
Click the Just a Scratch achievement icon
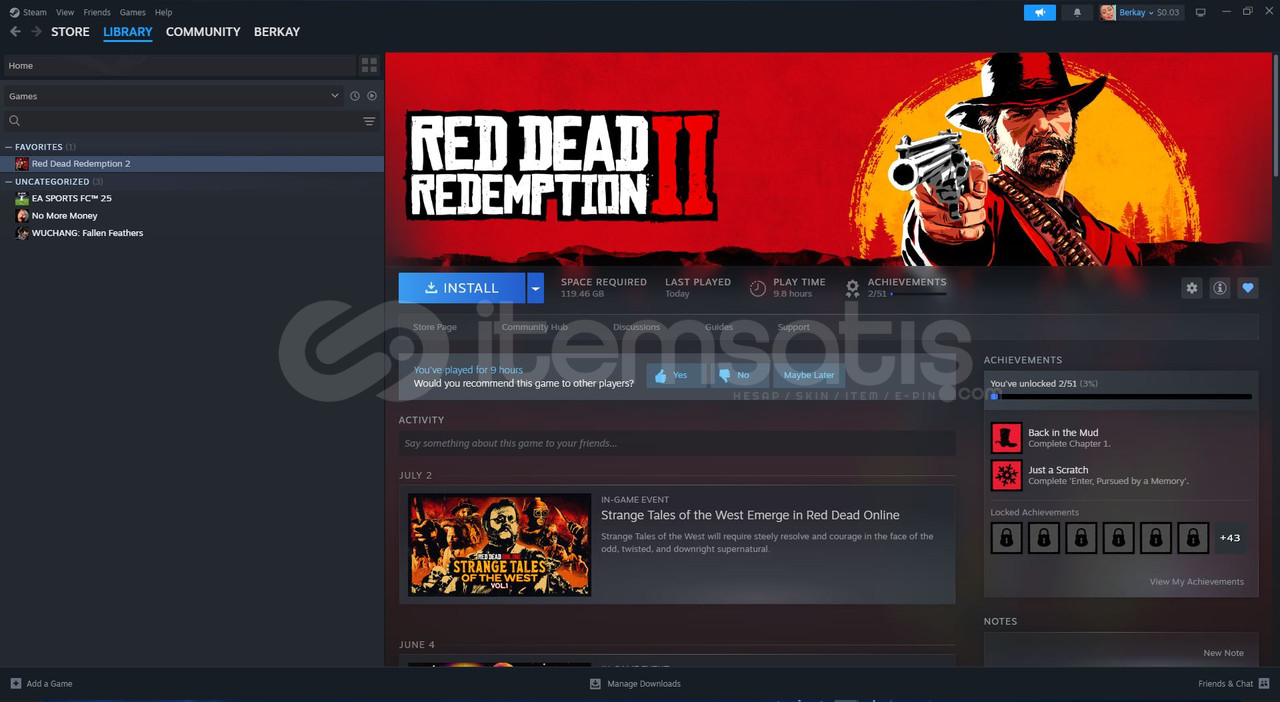tap(1006, 475)
